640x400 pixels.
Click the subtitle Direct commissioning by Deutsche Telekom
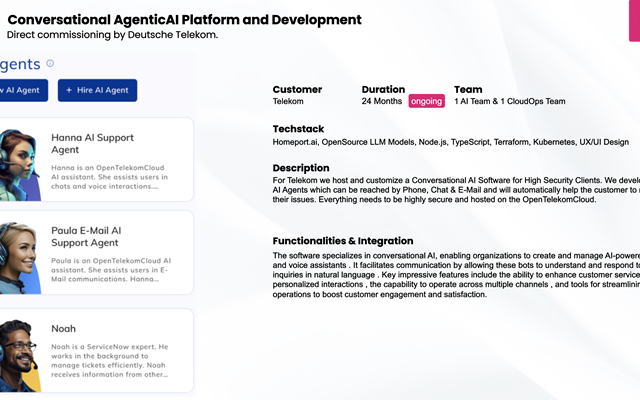click(112, 35)
